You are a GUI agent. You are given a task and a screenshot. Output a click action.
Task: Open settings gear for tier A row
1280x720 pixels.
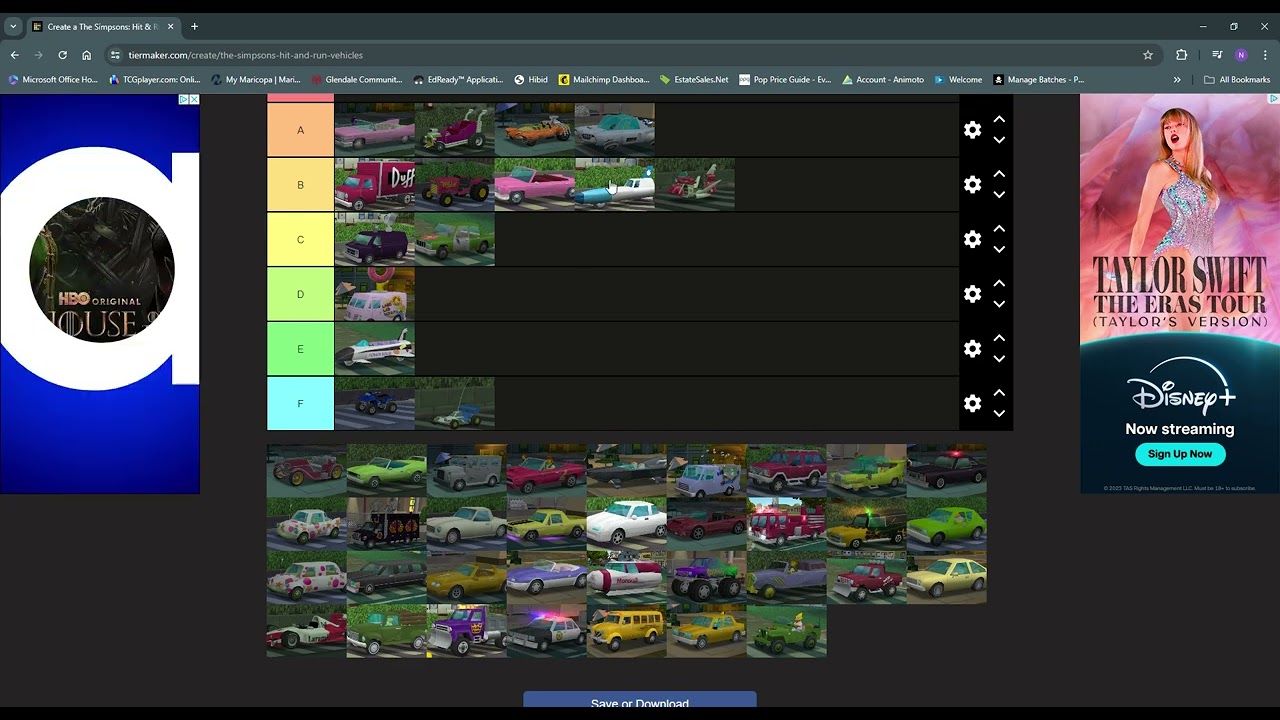(x=972, y=130)
